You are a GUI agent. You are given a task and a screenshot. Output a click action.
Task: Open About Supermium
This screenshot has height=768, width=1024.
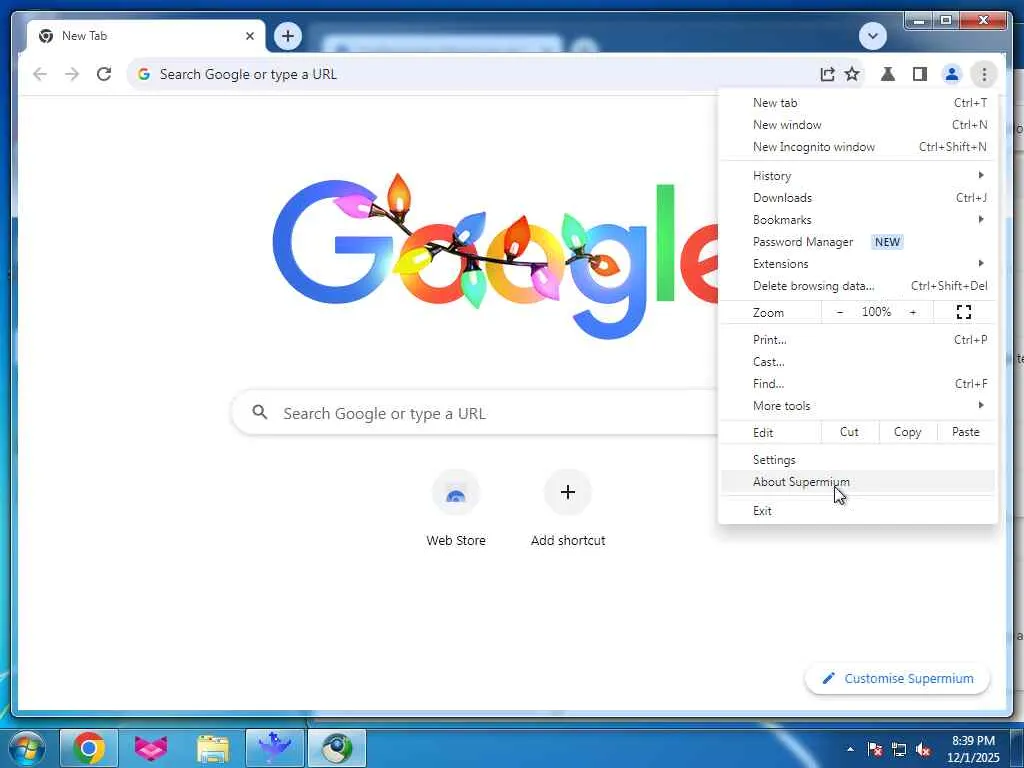click(x=857, y=482)
